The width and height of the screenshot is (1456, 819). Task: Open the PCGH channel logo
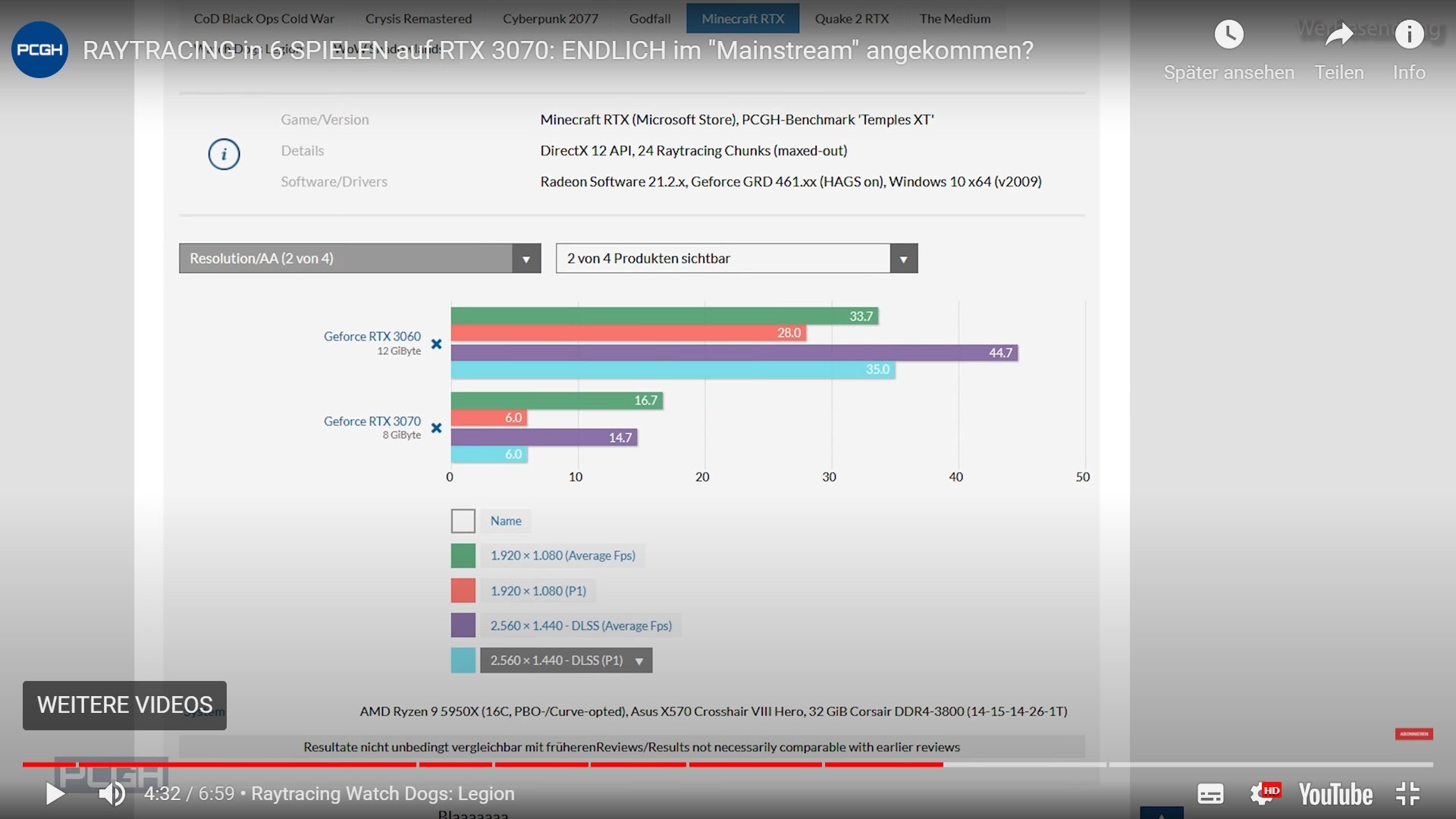pyautogui.click(x=39, y=49)
